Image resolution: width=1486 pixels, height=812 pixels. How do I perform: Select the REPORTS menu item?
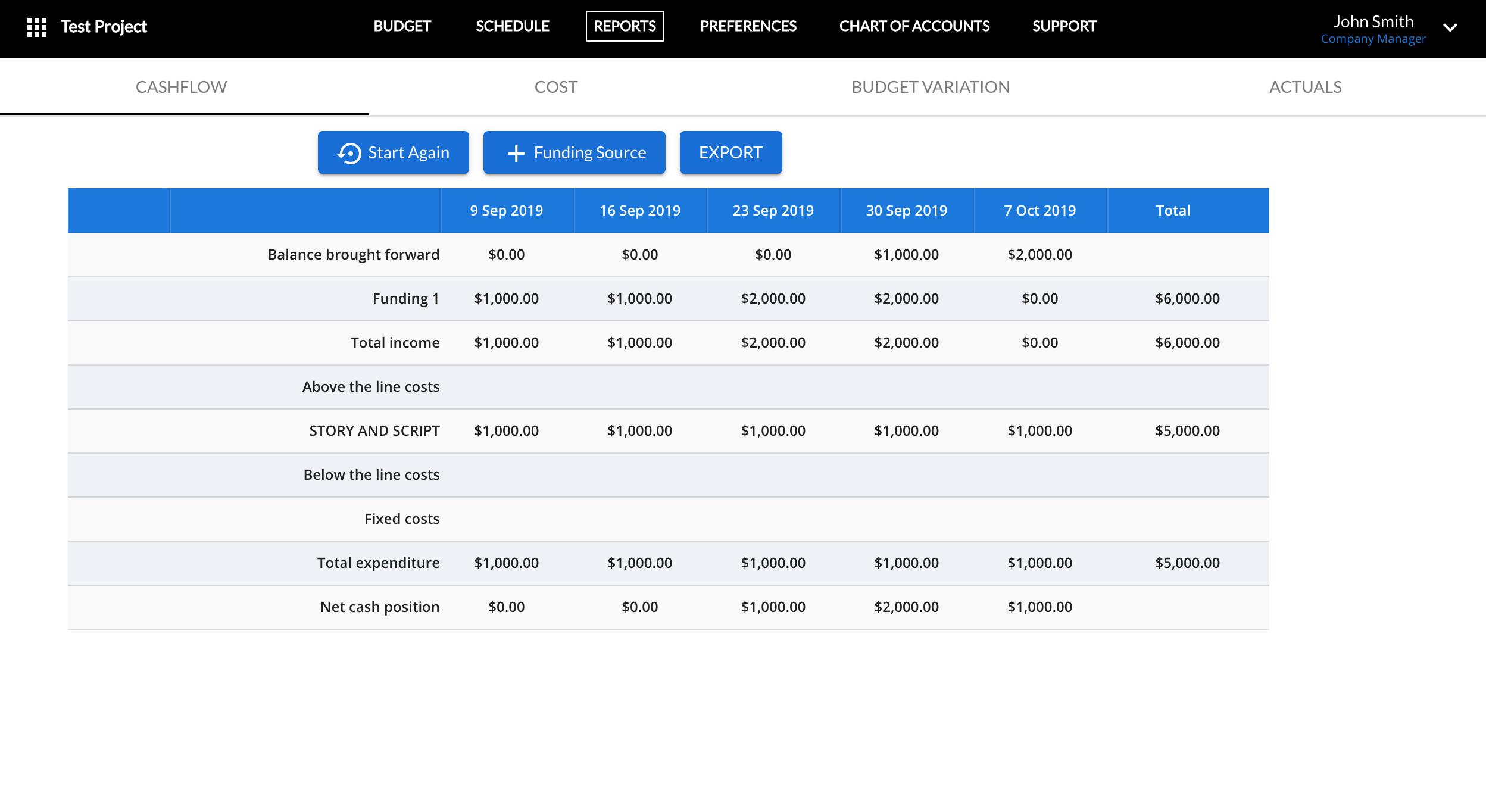[x=625, y=26]
